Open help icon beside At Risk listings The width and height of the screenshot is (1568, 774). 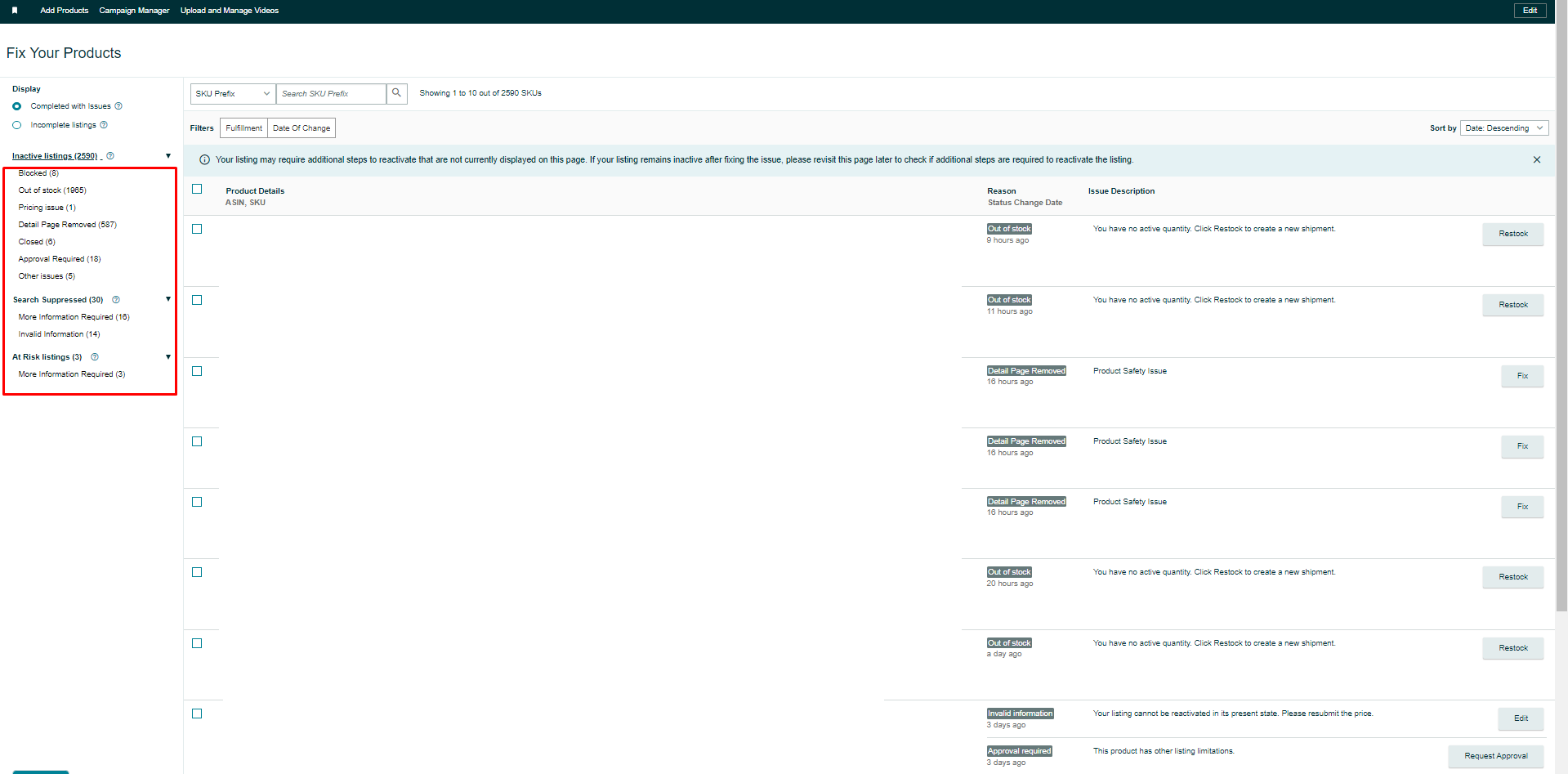tap(95, 357)
